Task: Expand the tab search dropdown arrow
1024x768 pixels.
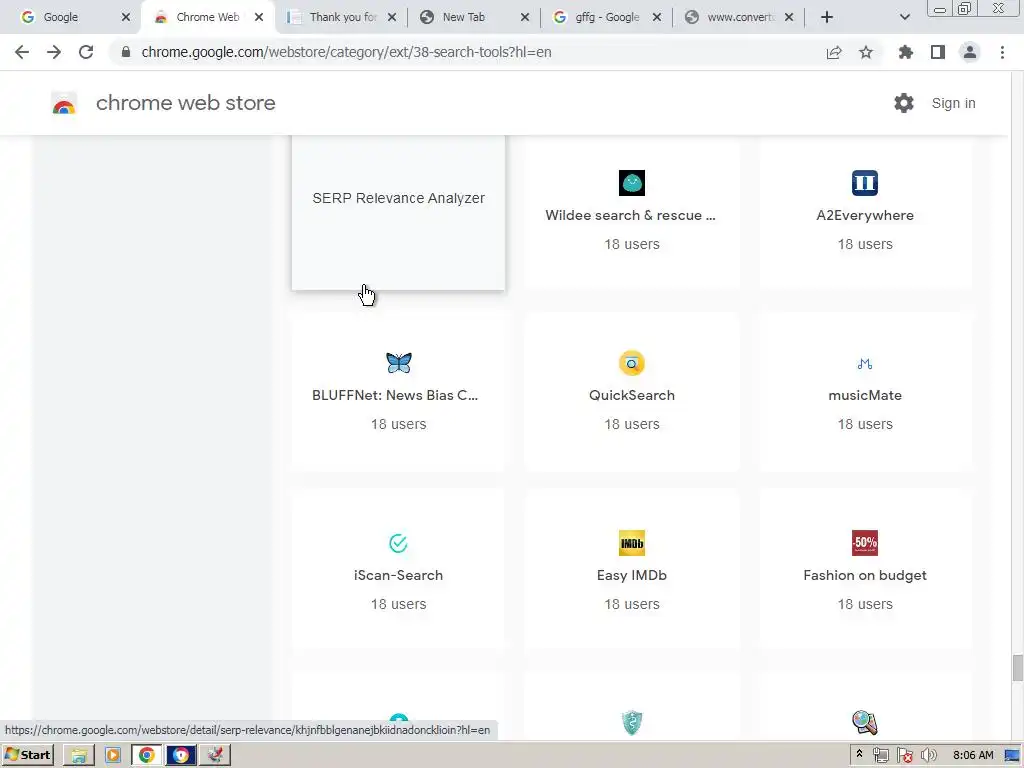Action: [x=904, y=17]
